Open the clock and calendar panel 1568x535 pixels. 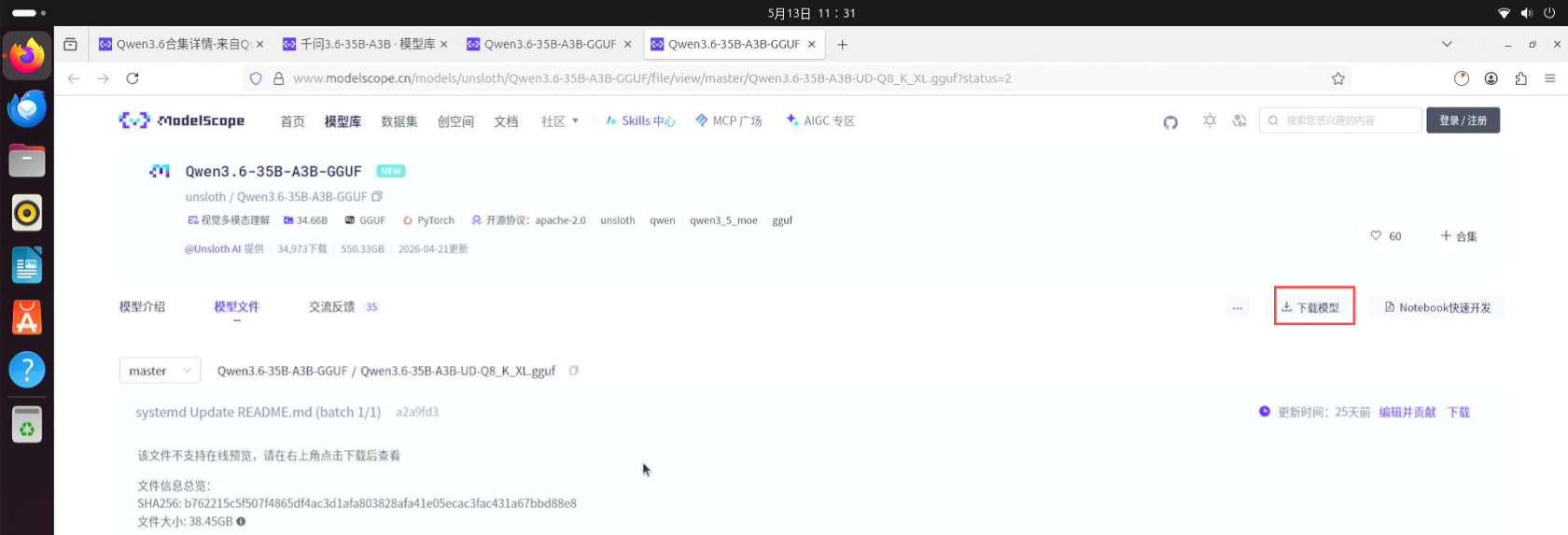point(811,13)
